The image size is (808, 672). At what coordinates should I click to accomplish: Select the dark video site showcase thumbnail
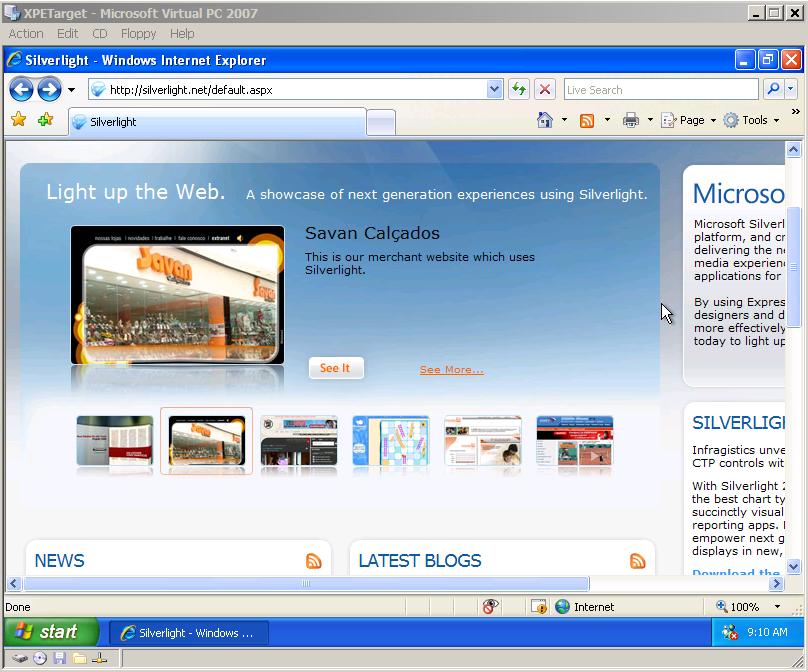coord(298,441)
